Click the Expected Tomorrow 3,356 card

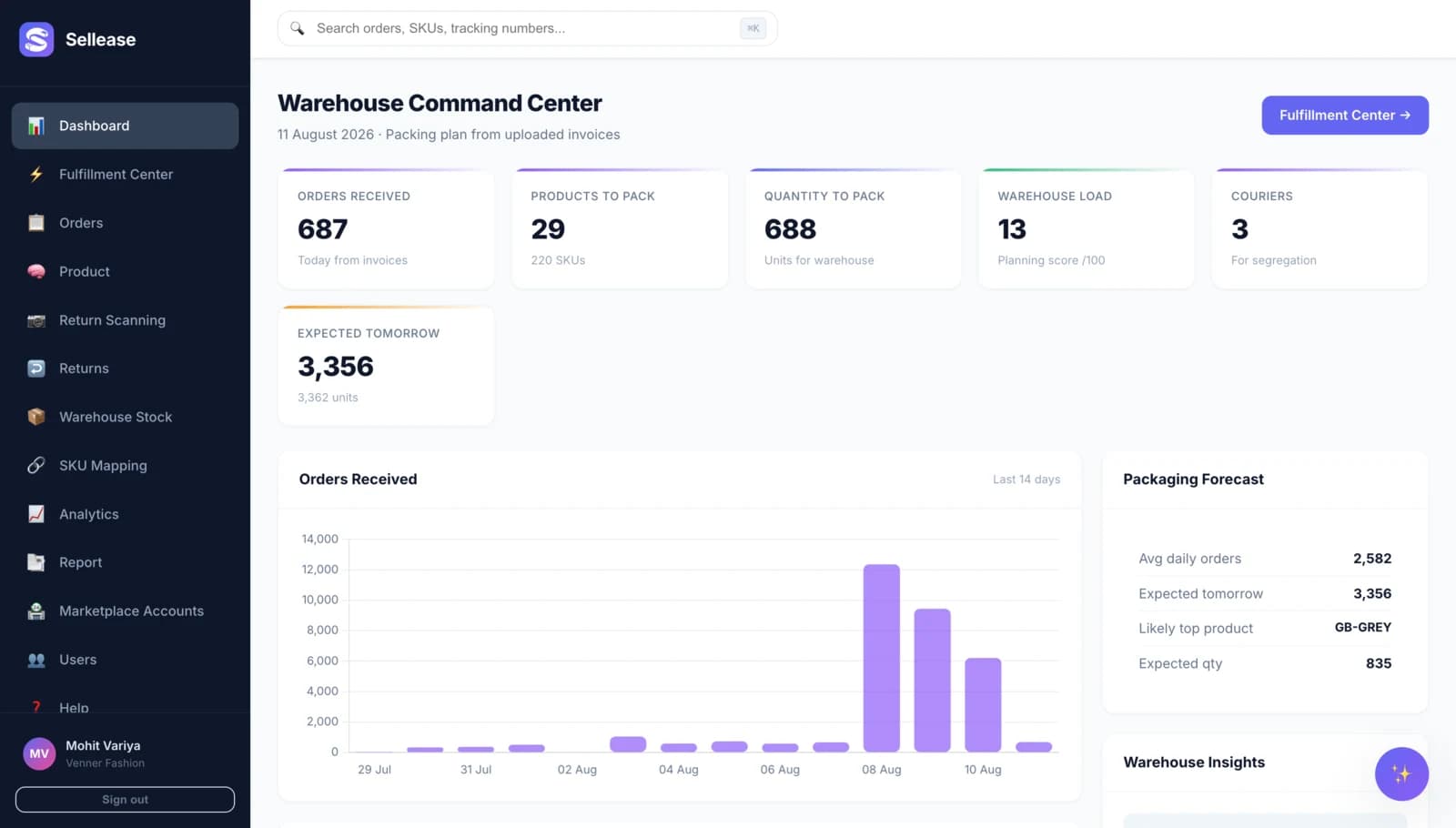pyautogui.click(x=386, y=366)
